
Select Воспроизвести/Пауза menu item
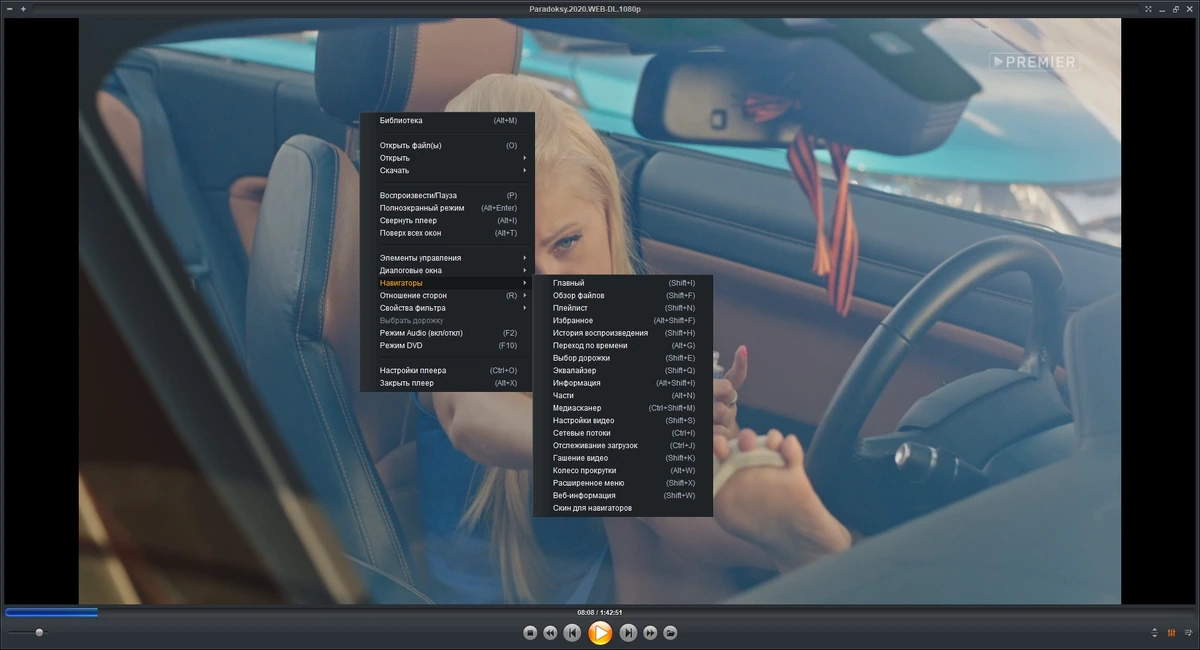pyautogui.click(x=448, y=195)
